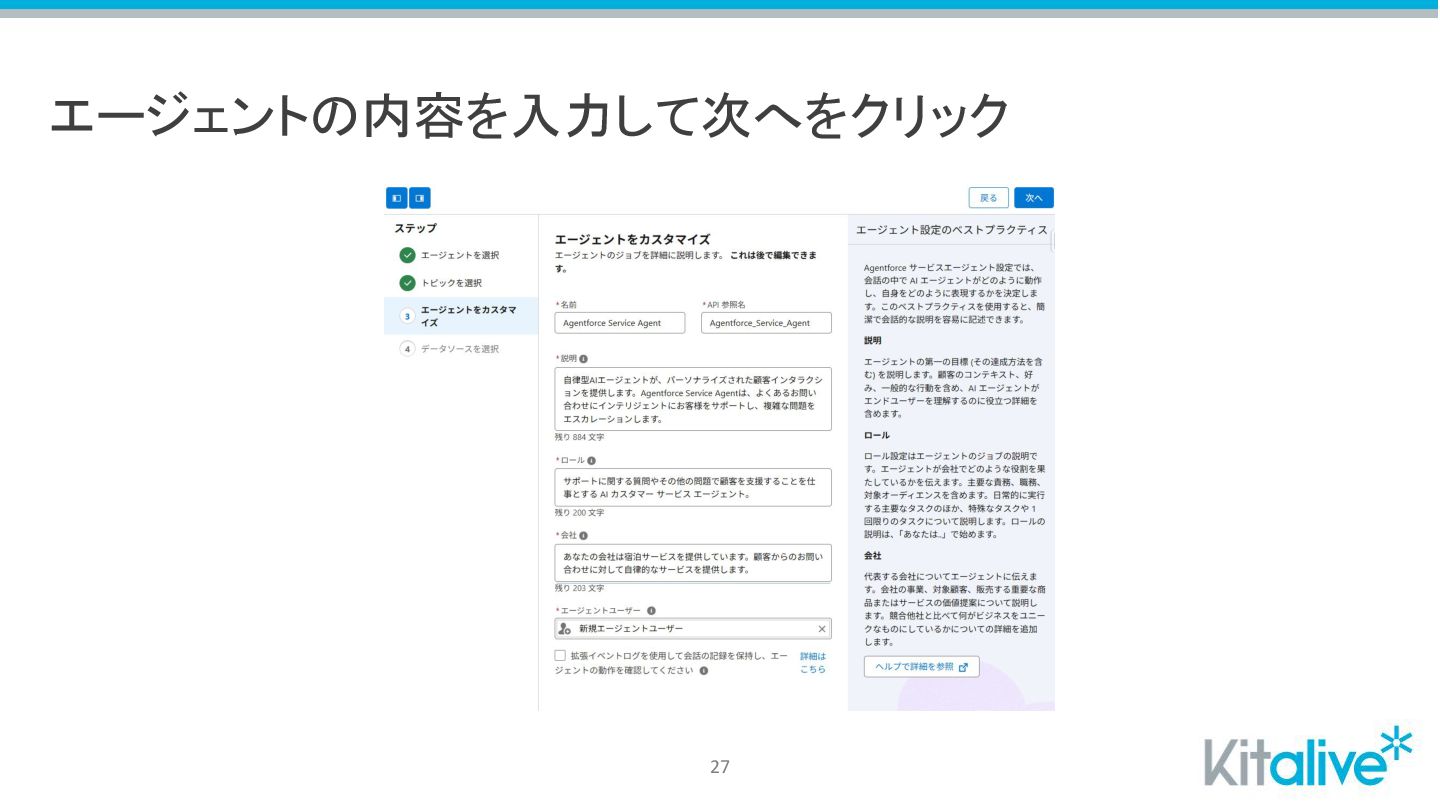This screenshot has width=1440, height=810.
Task: Click into the 説明 text area
Action: point(693,399)
